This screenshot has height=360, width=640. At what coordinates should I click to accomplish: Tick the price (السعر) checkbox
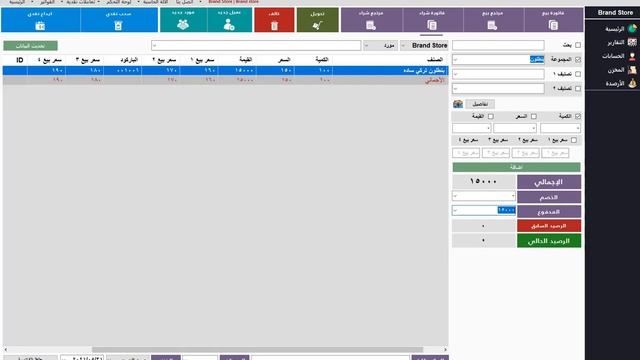pos(534,116)
